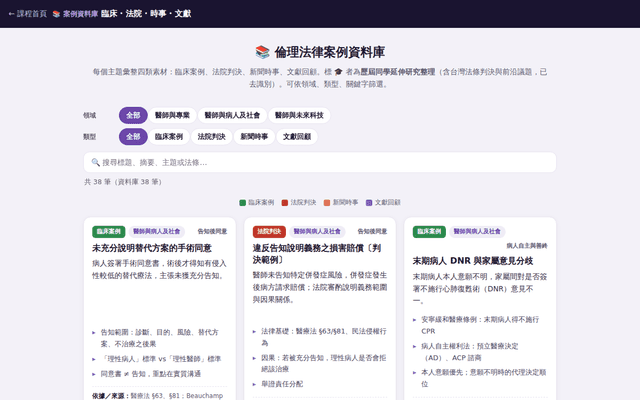
Task: Go back via 課程首頁 link
Action: pyautogui.click(x=28, y=14)
